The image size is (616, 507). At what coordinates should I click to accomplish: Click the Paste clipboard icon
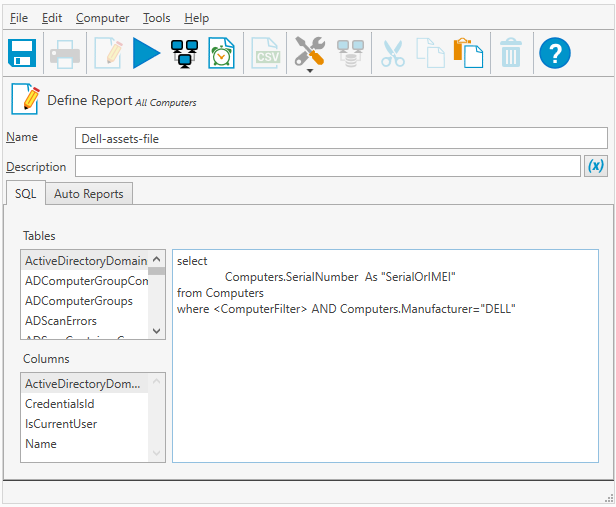tap(468, 53)
